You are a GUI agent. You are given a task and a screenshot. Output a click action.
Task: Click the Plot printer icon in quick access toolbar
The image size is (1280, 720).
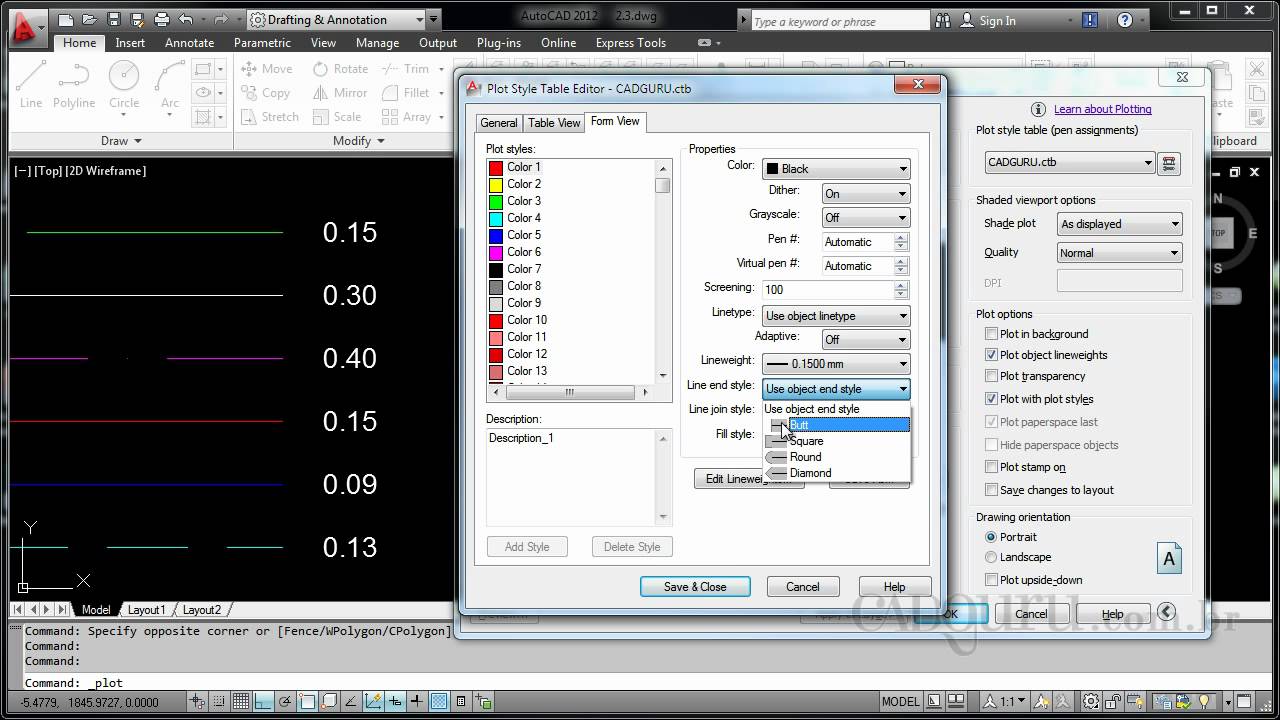tap(161, 20)
